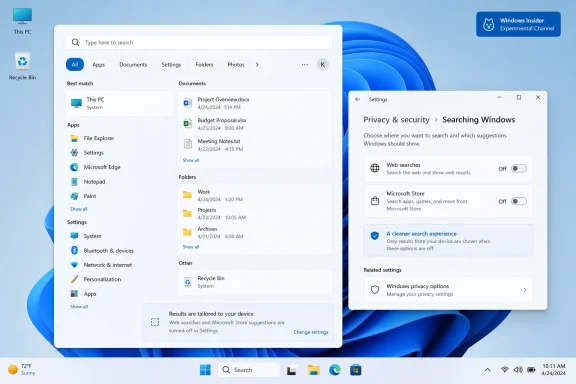This screenshot has width=576, height=384.
Task: Open Microsoft Edge from taskbar
Action: (x=335, y=370)
